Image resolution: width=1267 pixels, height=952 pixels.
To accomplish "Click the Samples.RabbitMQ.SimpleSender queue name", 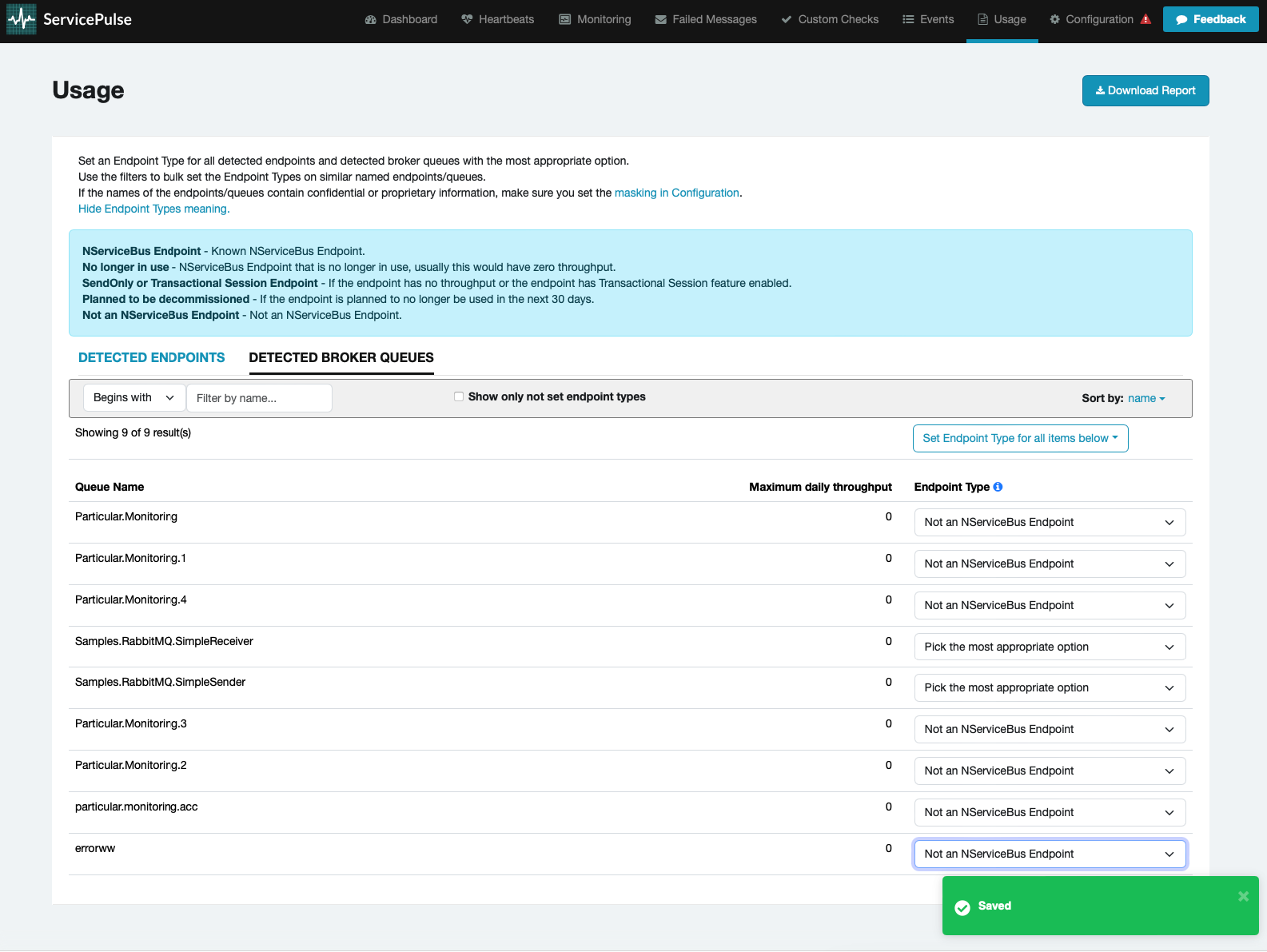I will coord(160,682).
